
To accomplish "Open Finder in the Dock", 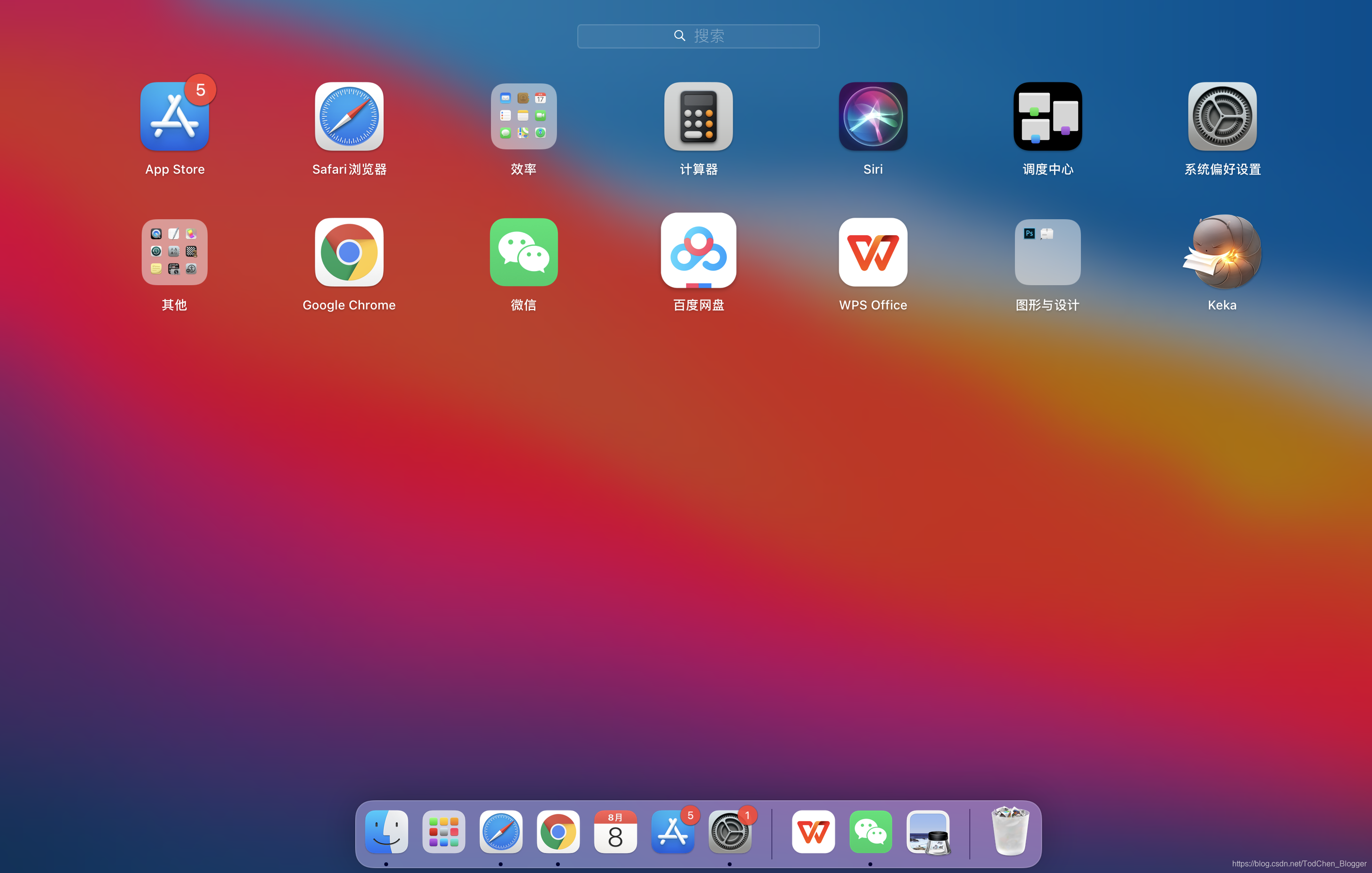I will 386,832.
